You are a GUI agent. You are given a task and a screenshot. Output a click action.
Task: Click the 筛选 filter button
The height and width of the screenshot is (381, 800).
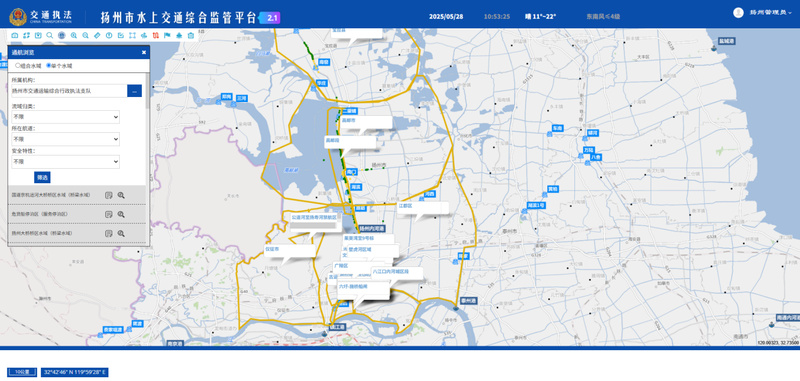(x=42, y=177)
